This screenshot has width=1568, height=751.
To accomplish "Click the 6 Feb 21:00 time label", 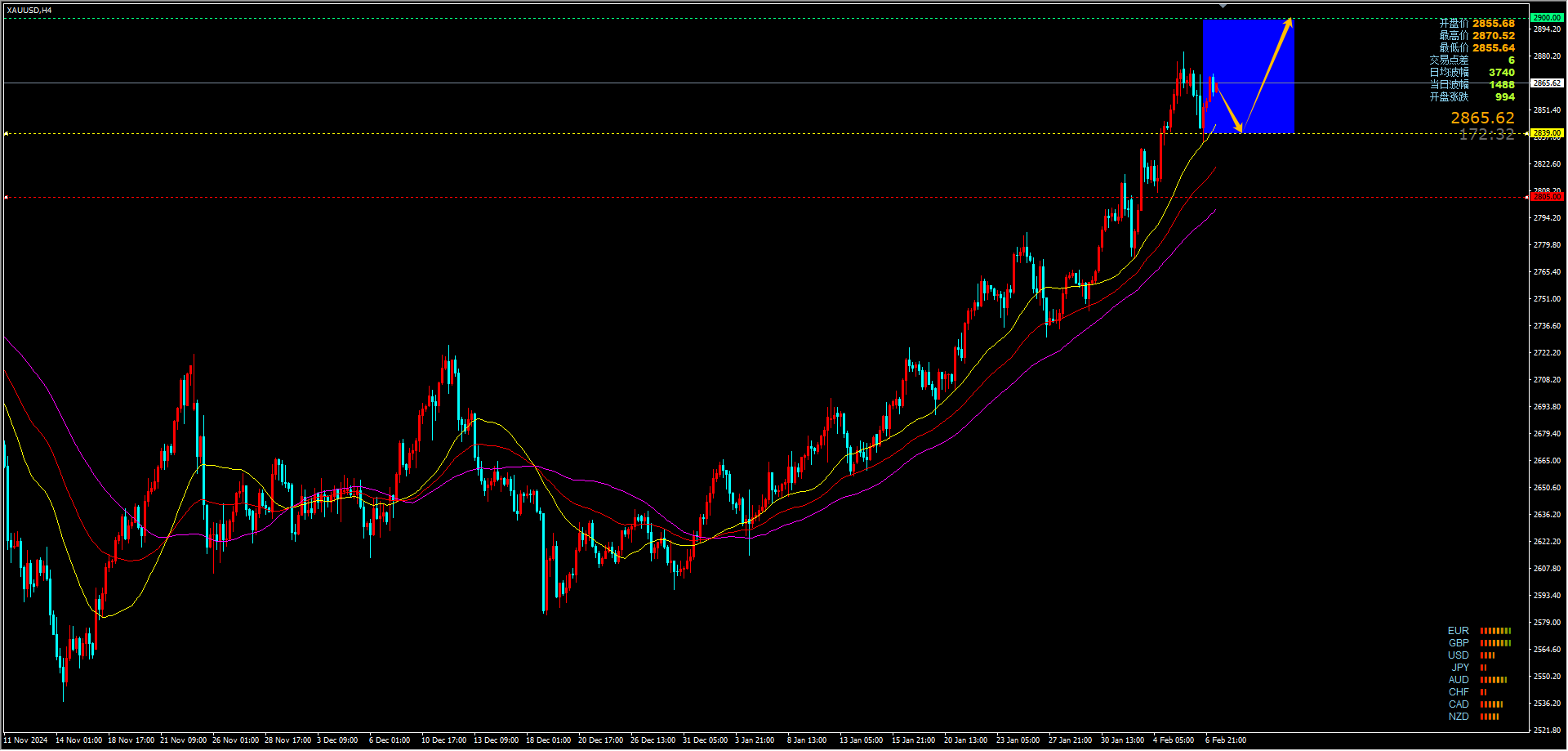I will pyautogui.click(x=1226, y=740).
